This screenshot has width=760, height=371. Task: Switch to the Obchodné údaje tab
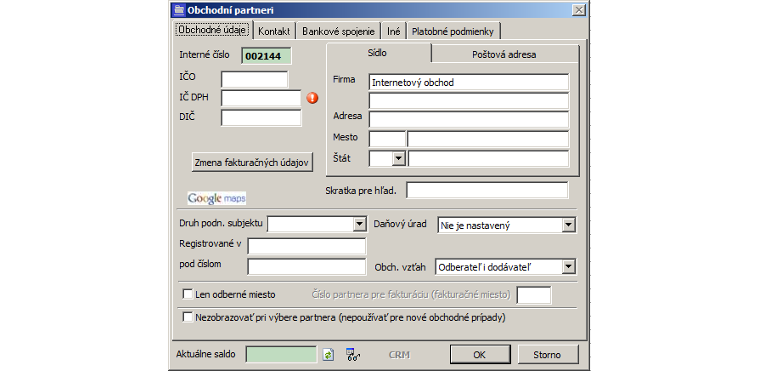(x=213, y=30)
